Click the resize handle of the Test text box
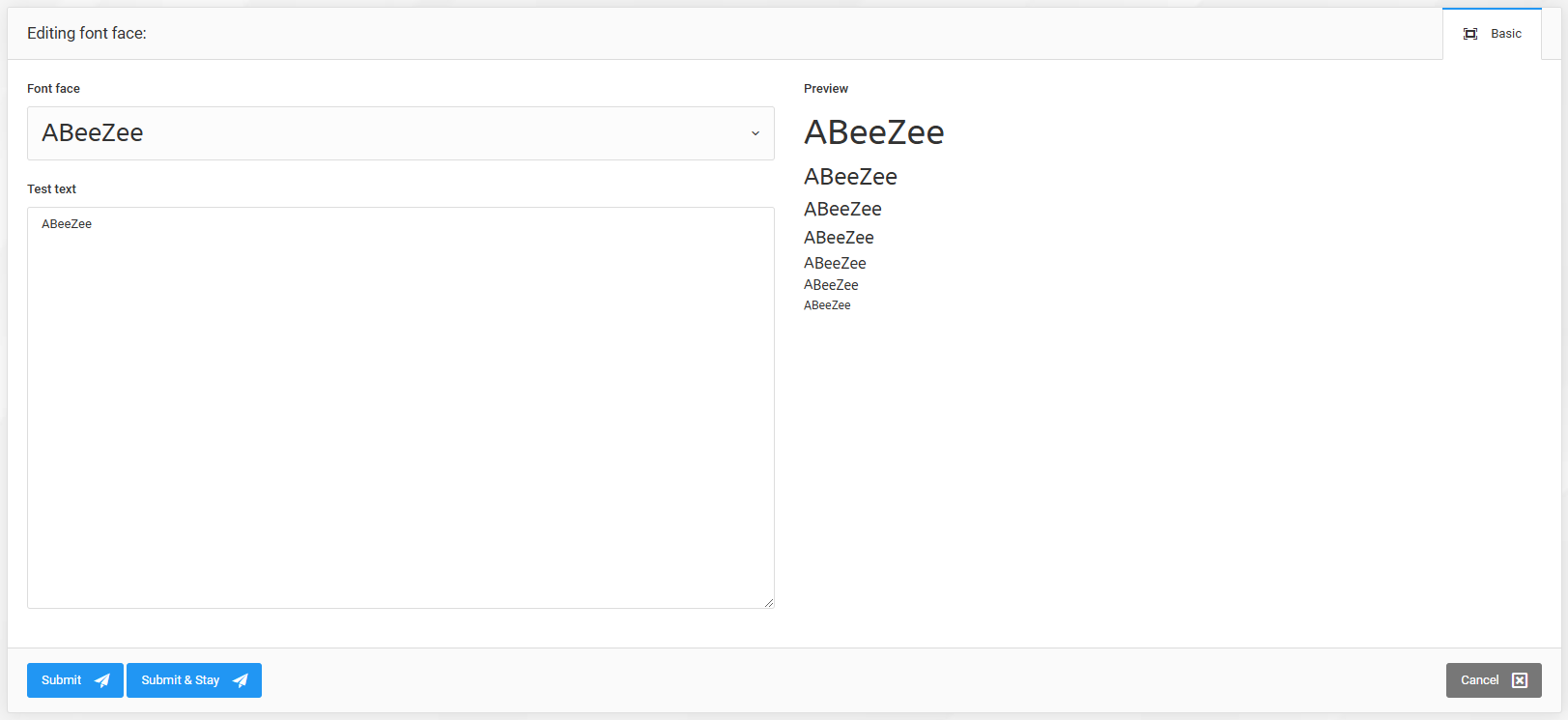 click(769, 603)
